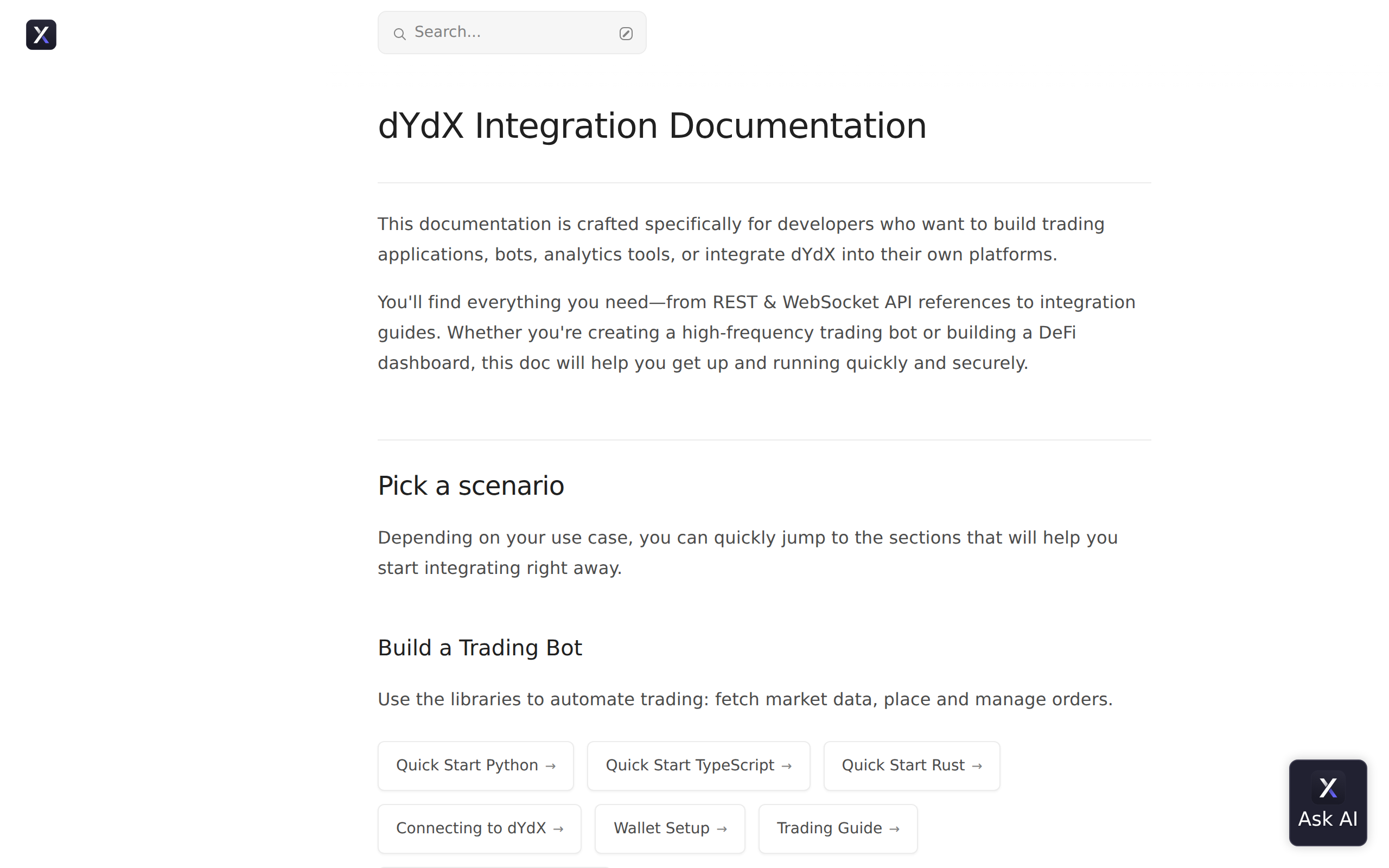This screenshot has width=1389, height=868.
Task: Click the paragraph starting 'This documentation is crafted'
Action: click(x=741, y=239)
